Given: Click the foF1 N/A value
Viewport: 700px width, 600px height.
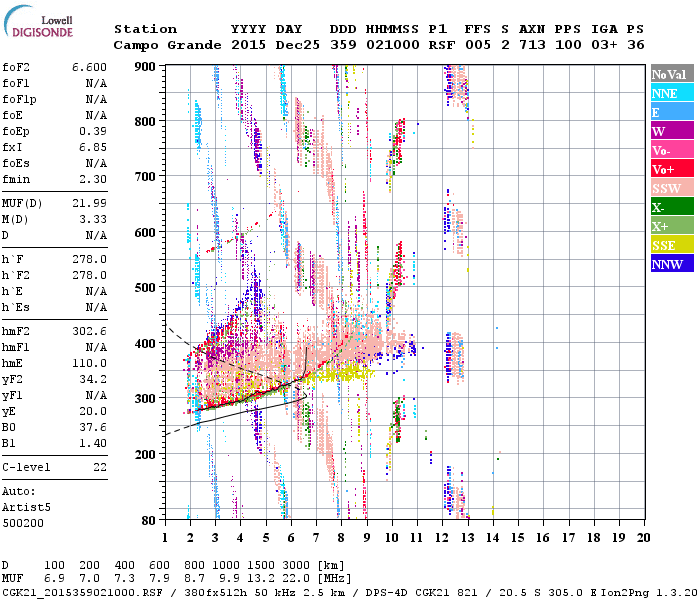Looking at the screenshot, I should [96, 83].
